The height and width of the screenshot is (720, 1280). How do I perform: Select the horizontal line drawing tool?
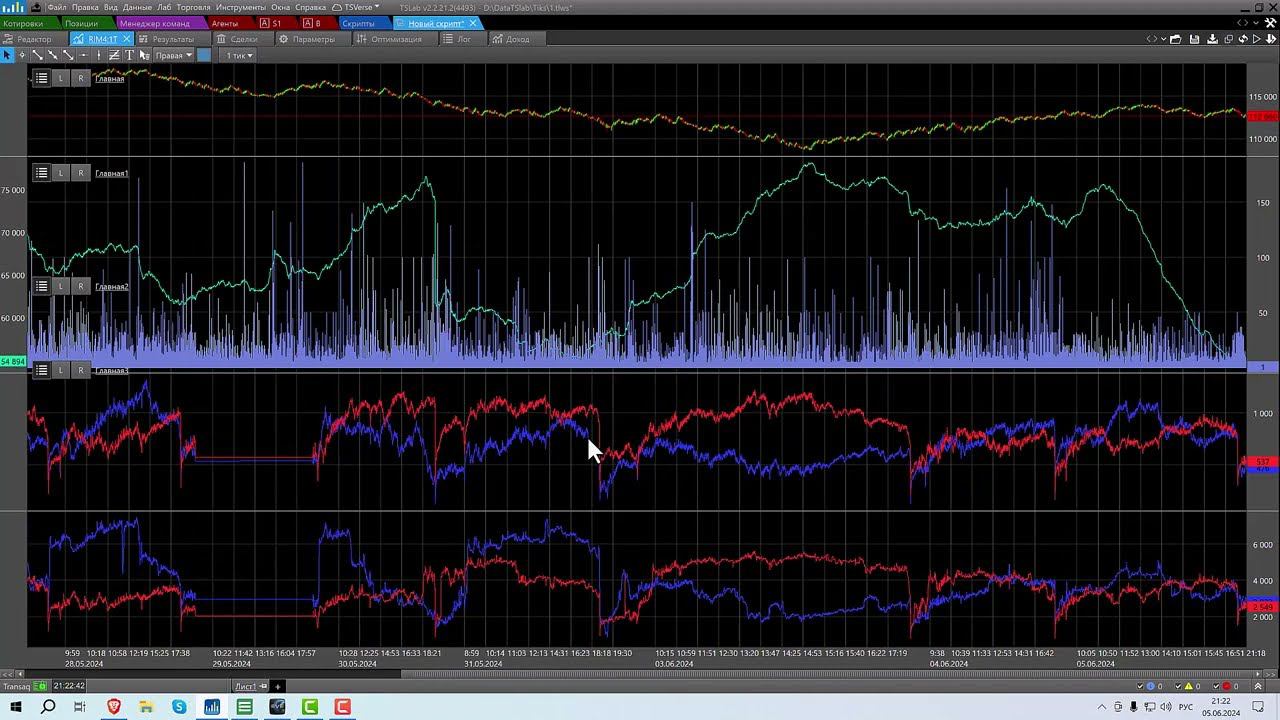[83, 55]
